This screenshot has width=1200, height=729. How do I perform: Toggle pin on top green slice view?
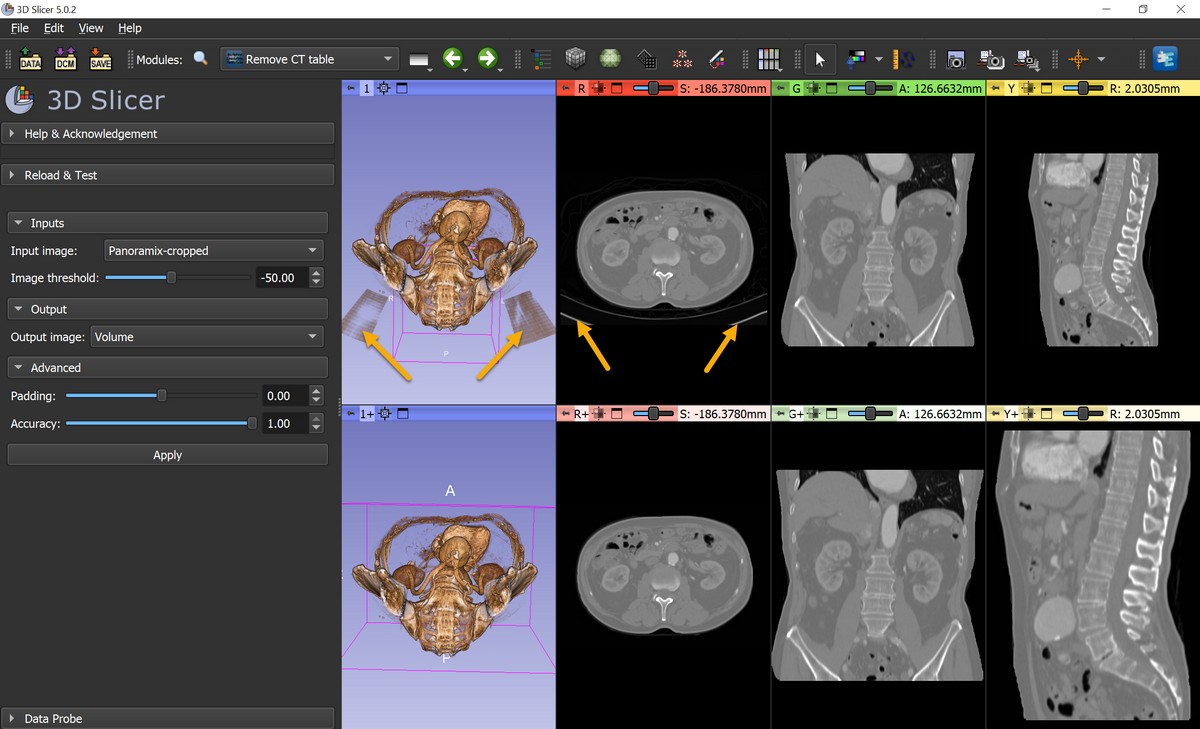pos(780,88)
